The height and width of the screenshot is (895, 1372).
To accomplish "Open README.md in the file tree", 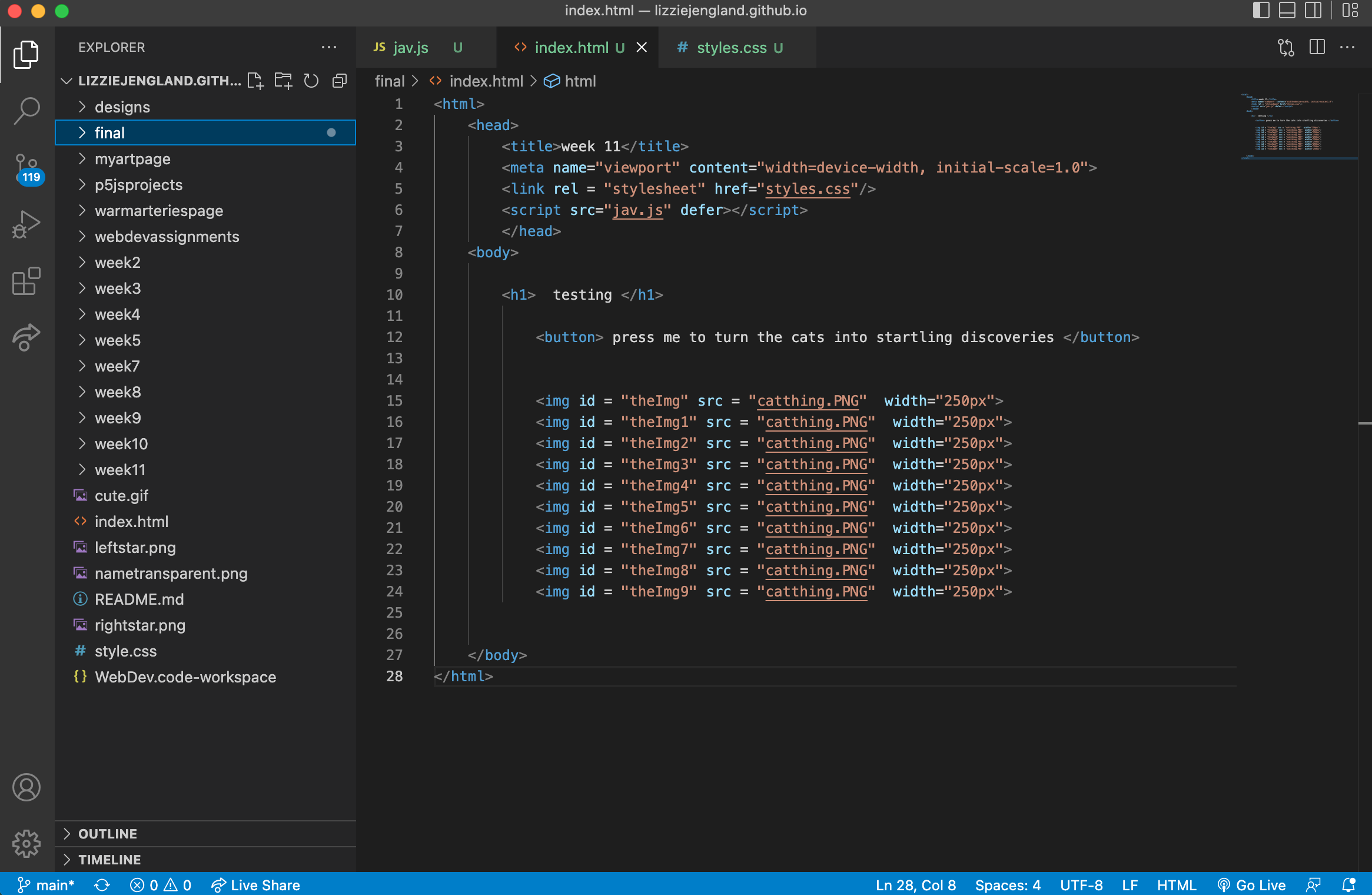I will 139,599.
